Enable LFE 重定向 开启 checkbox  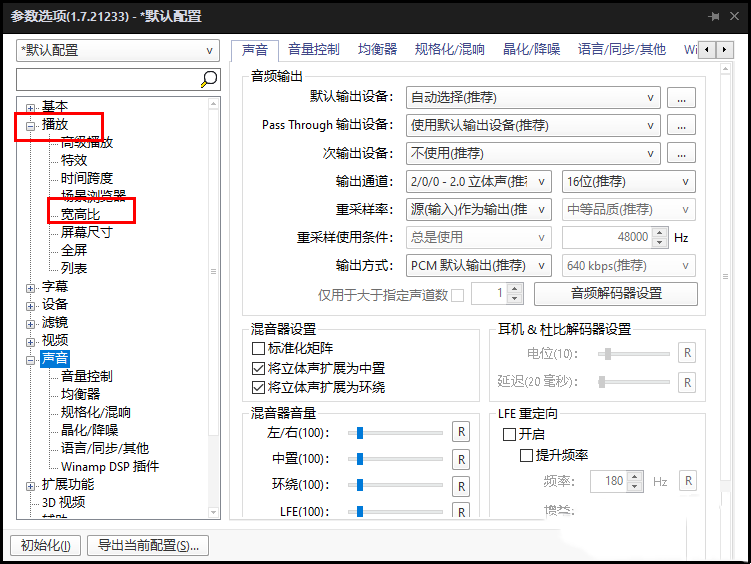click(x=509, y=434)
